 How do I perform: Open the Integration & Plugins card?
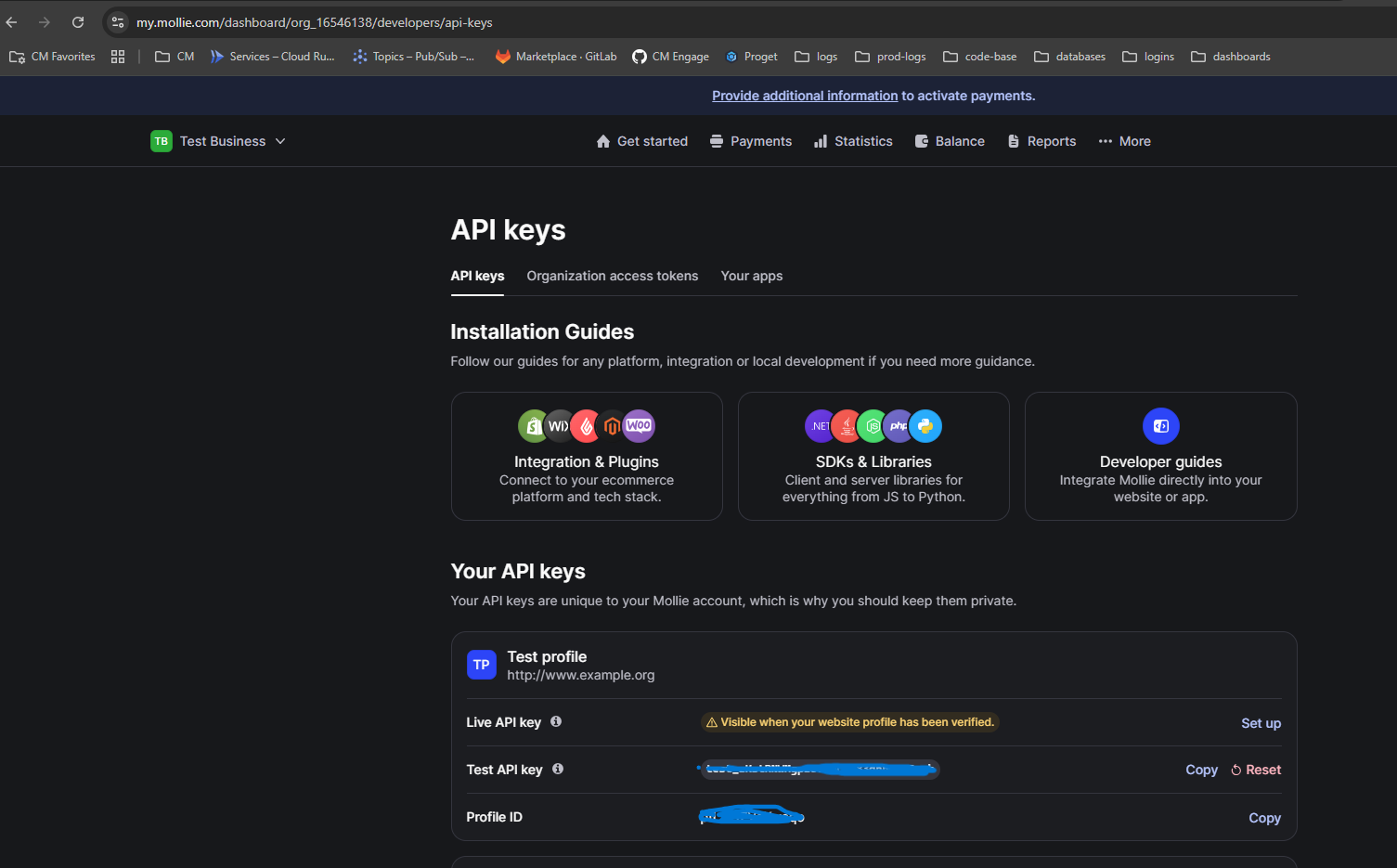[587, 456]
